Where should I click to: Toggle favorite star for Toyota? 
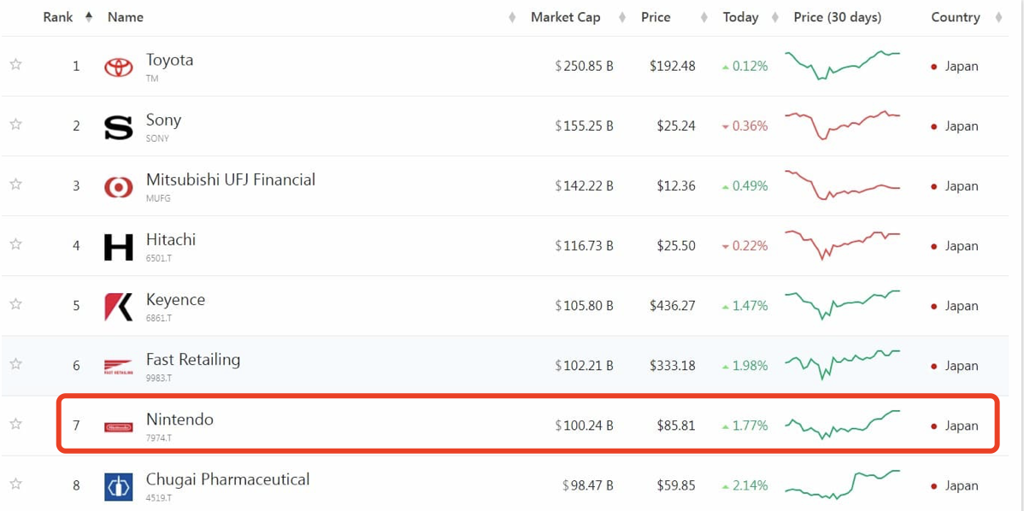click(x=16, y=64)
